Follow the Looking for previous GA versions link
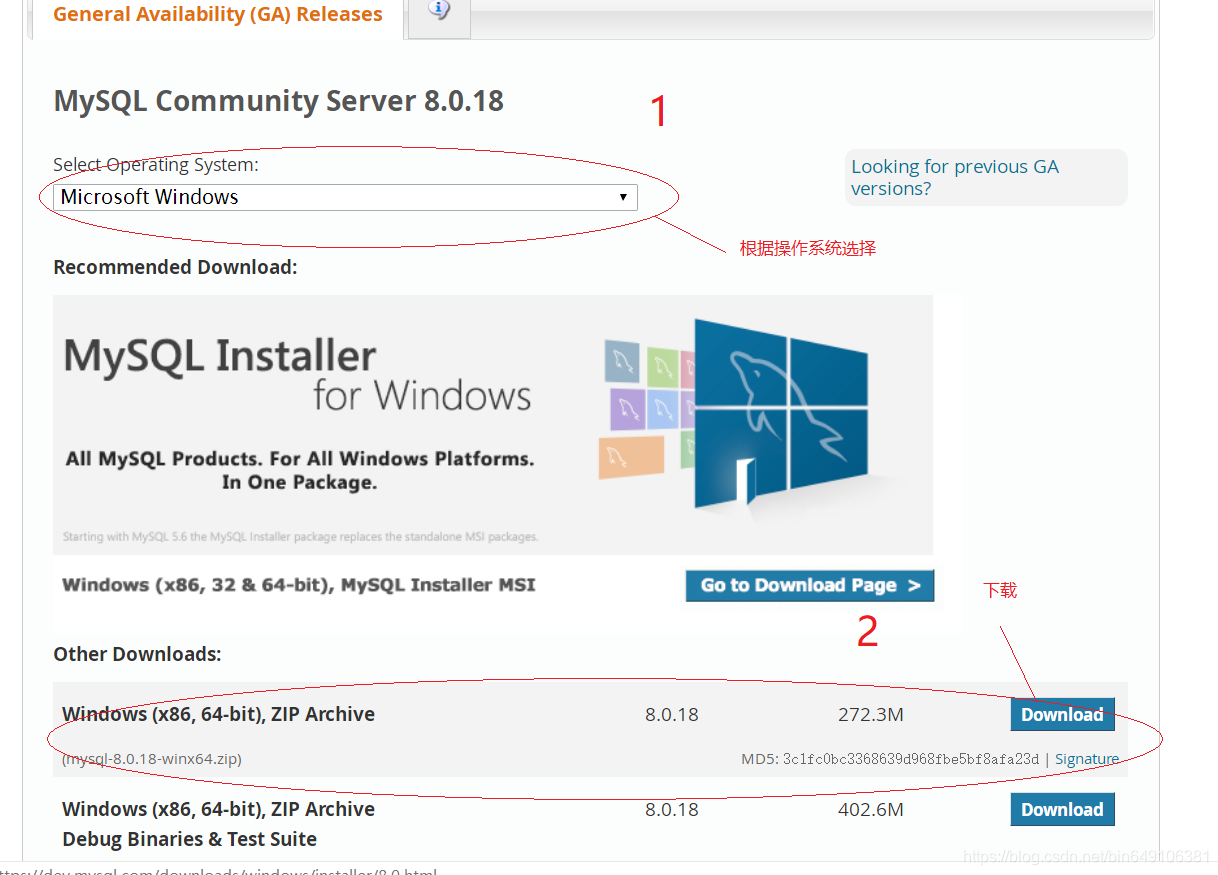Viewport: 1218px width, 875px height. tap(954, 177)
